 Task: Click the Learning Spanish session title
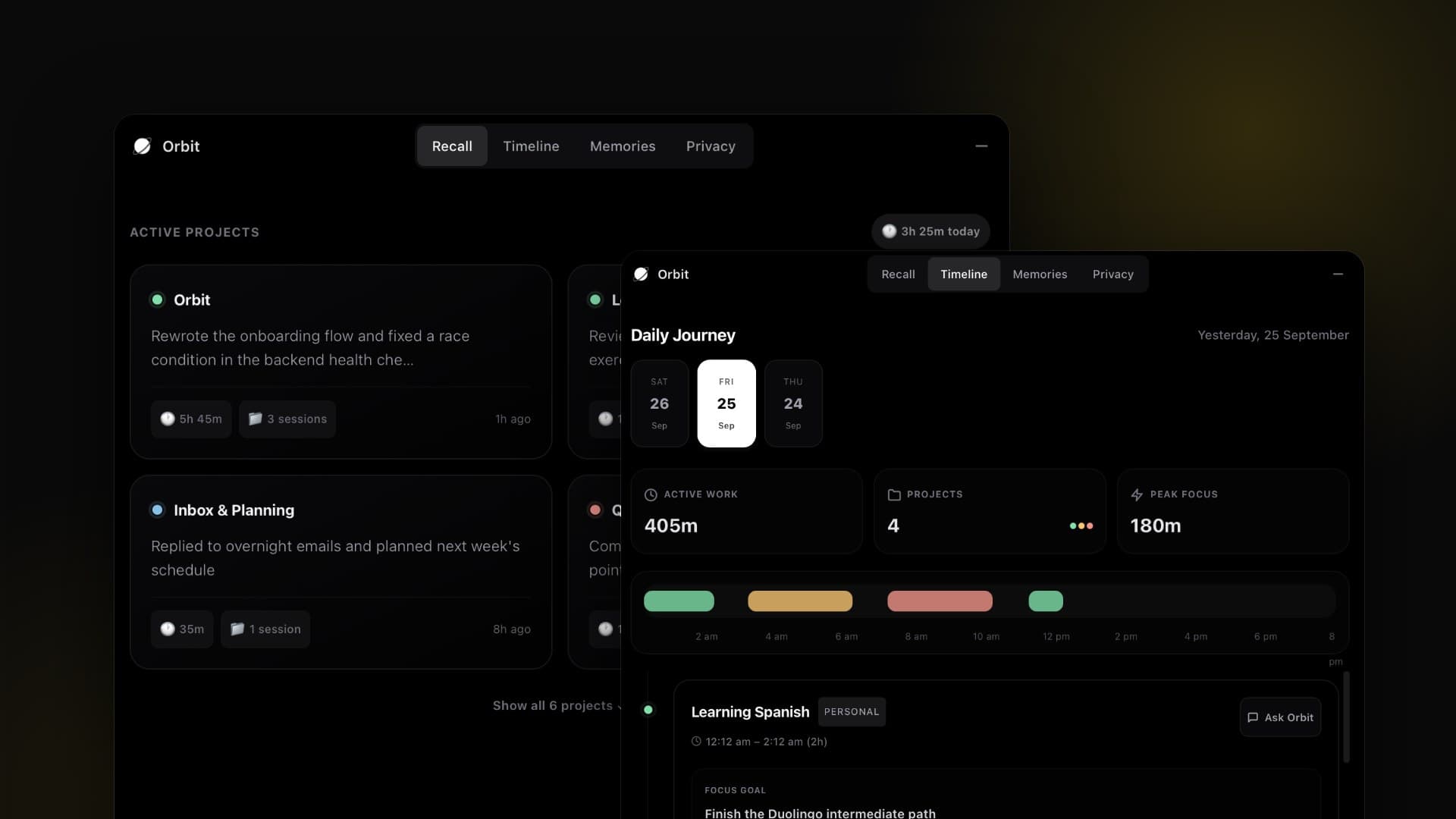[750, 712]
